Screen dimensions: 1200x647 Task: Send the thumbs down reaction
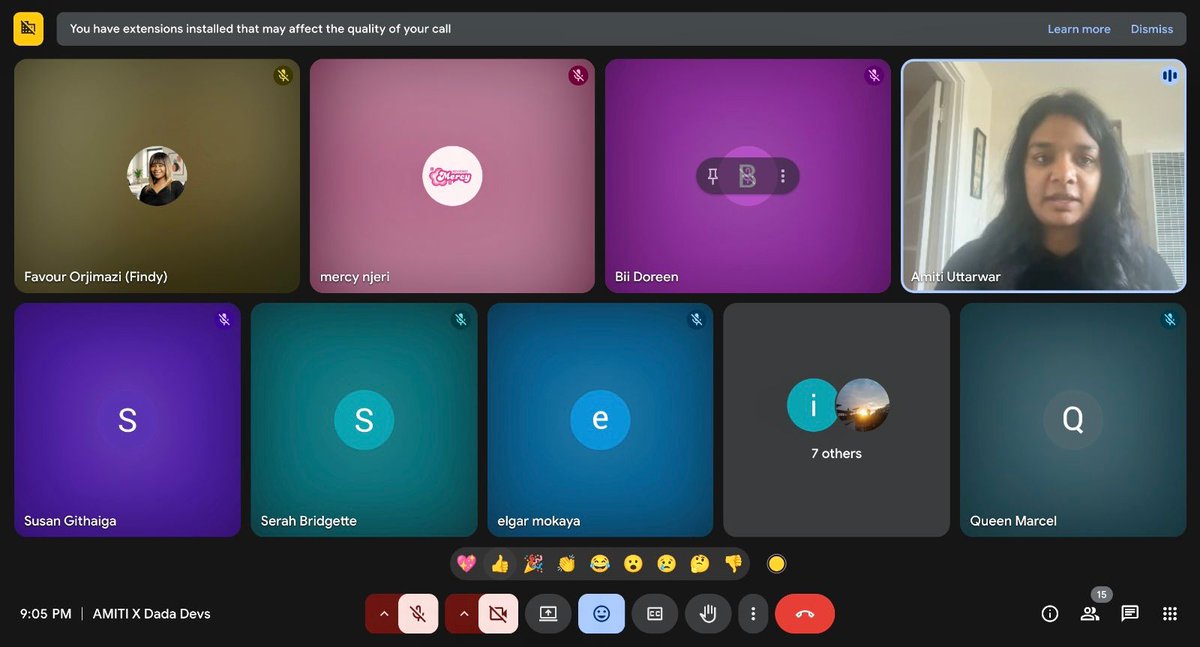coord(733,564)
